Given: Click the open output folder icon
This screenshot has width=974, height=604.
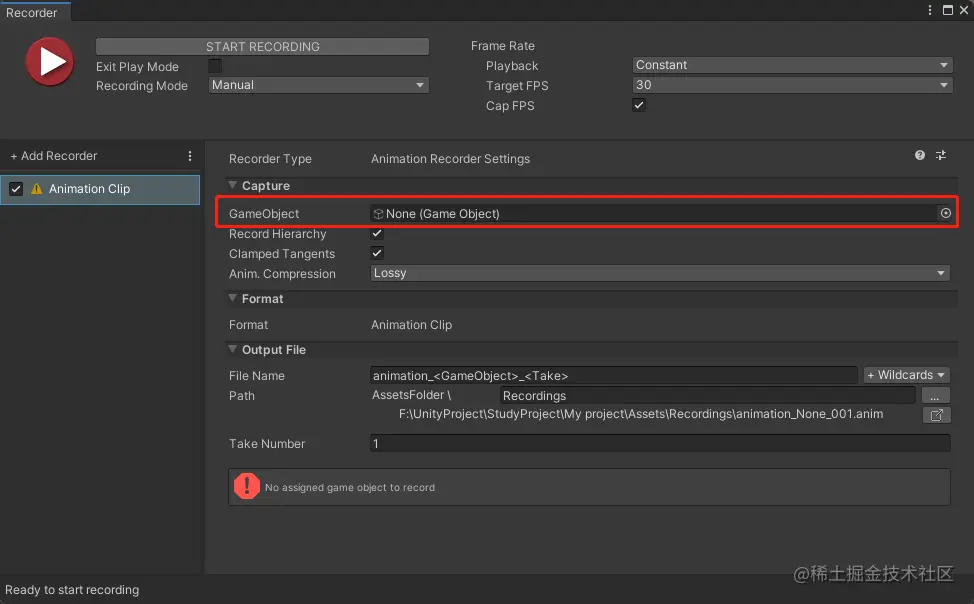Looking at the screenshot, I should (x=937, y=414).
